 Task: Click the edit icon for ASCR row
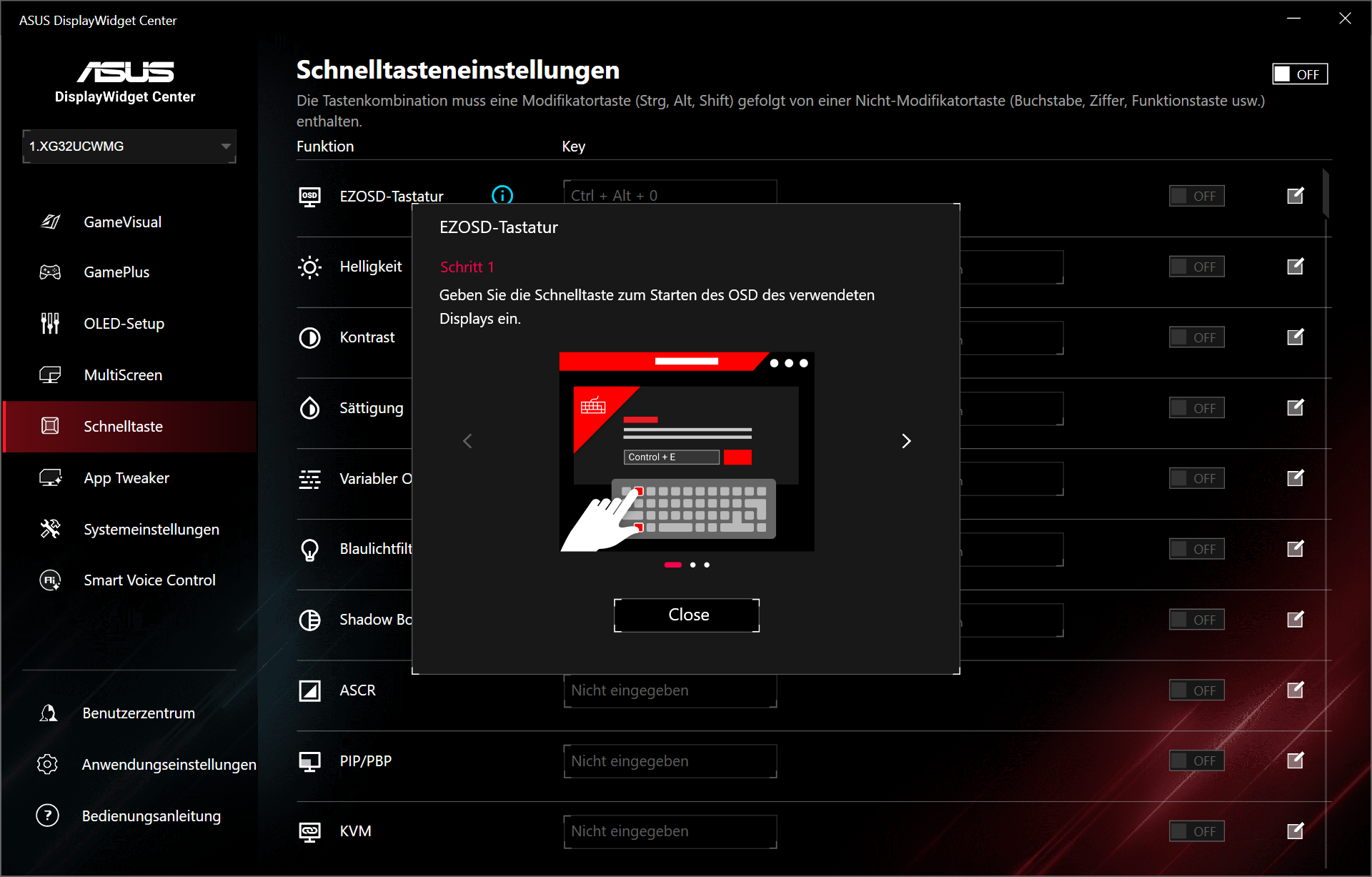click(x=1295, y=690)
